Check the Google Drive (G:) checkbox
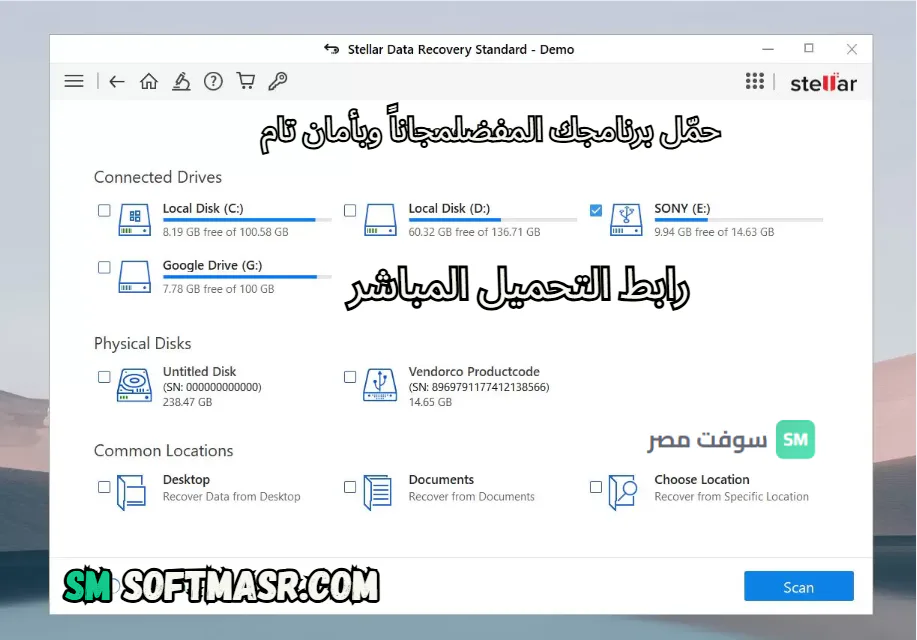Viewport: 917px width, 640px height. click(104, 267)
